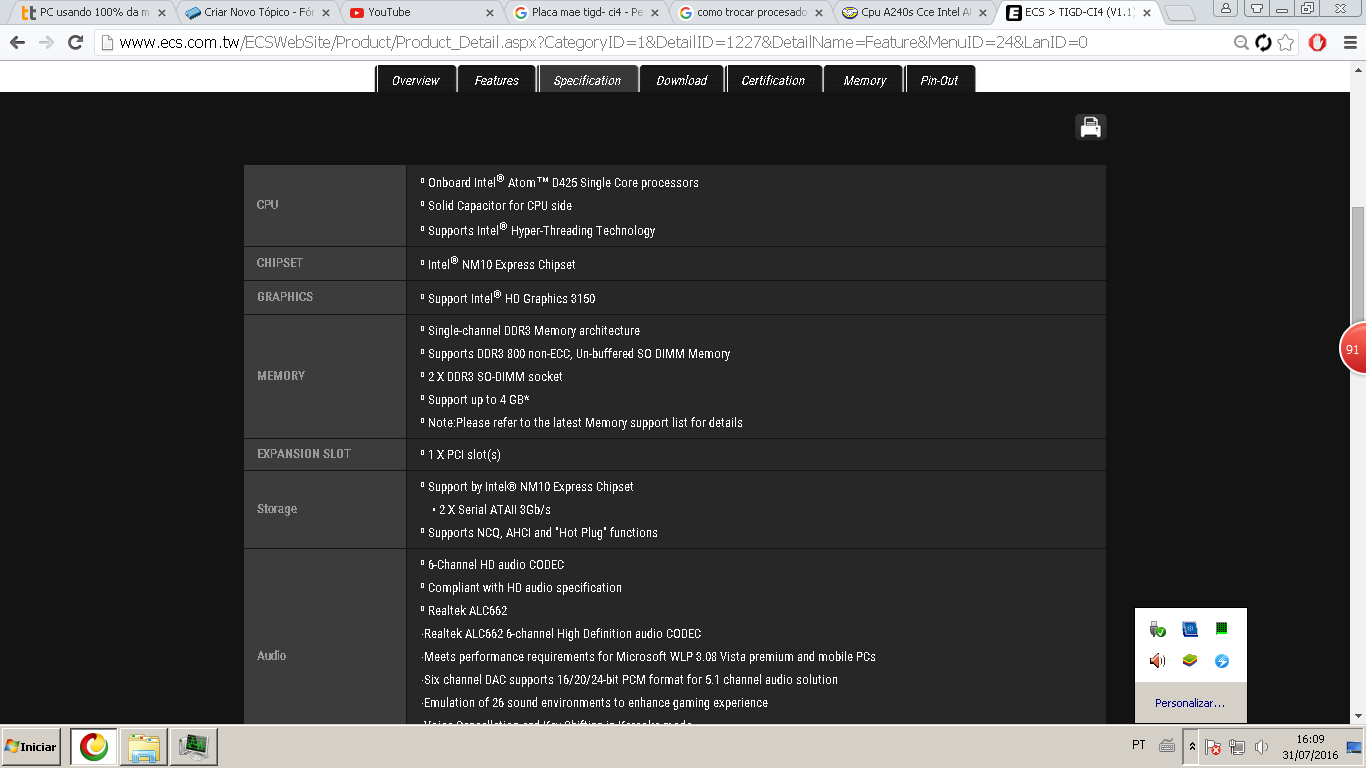Open the Features tab
Viewport: 1366px width, 768px height.
click(x=496, y=80)
